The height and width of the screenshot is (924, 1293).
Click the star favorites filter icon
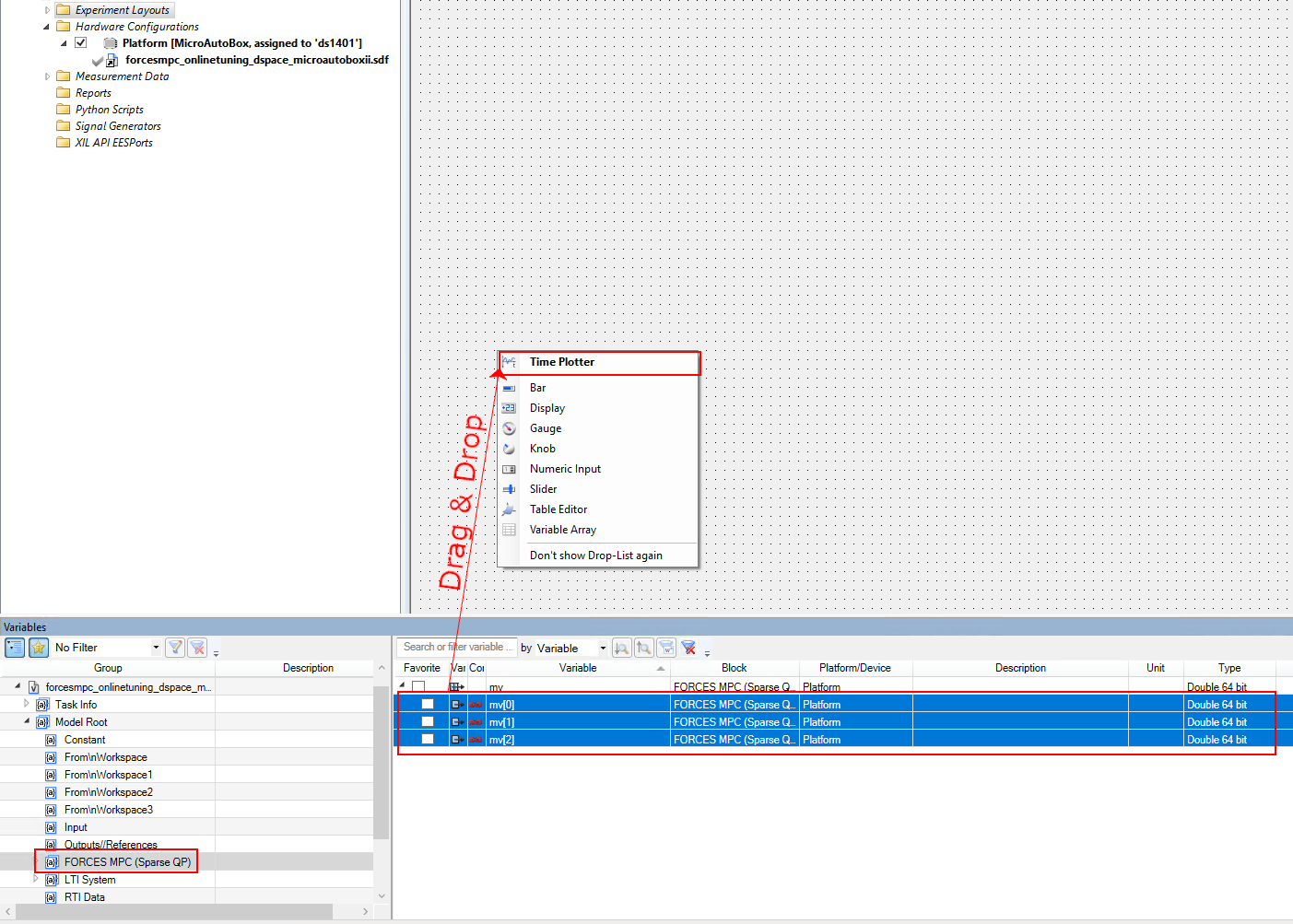39,648
